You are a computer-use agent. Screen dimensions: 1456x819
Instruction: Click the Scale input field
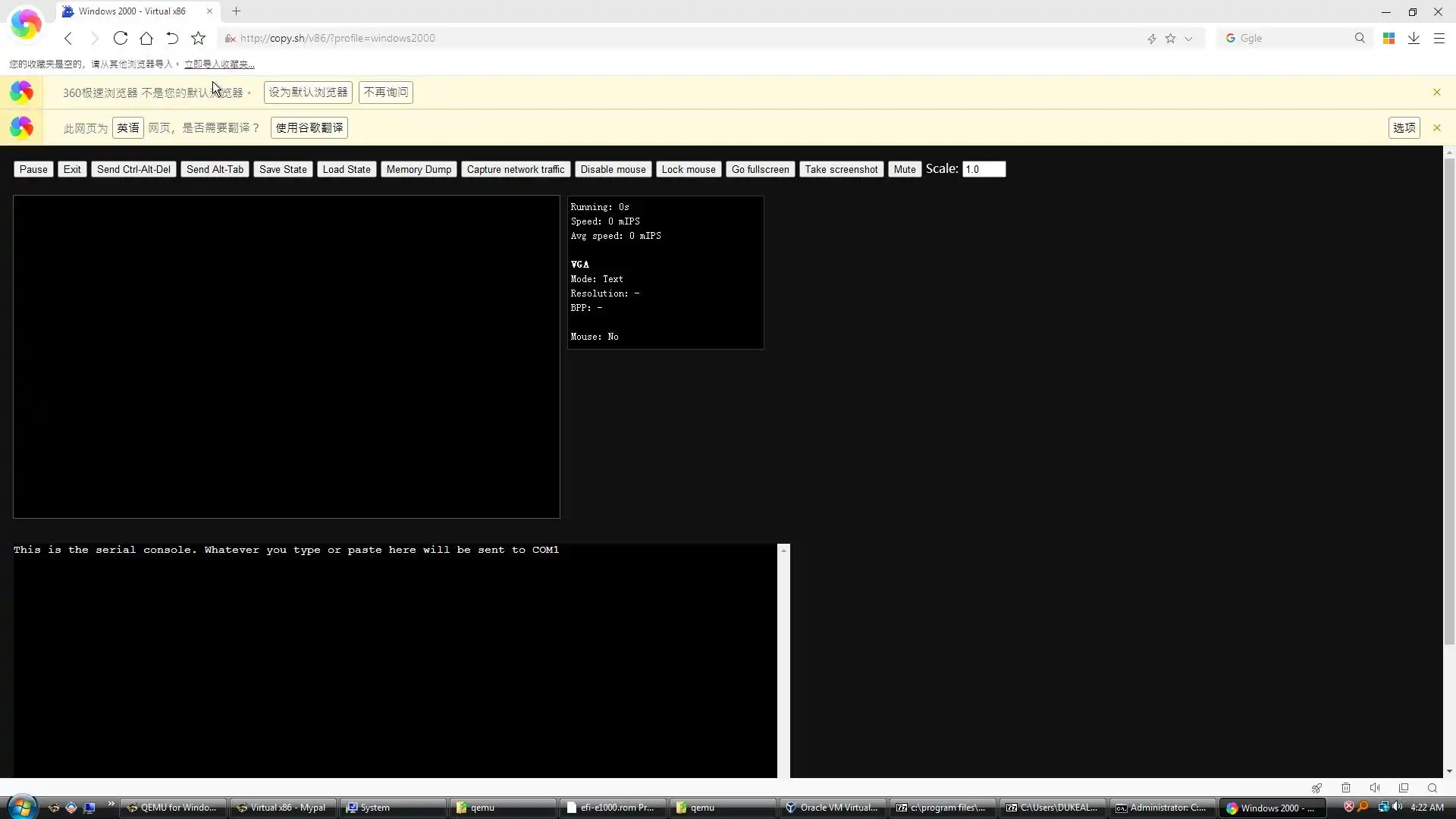[984, 169]
